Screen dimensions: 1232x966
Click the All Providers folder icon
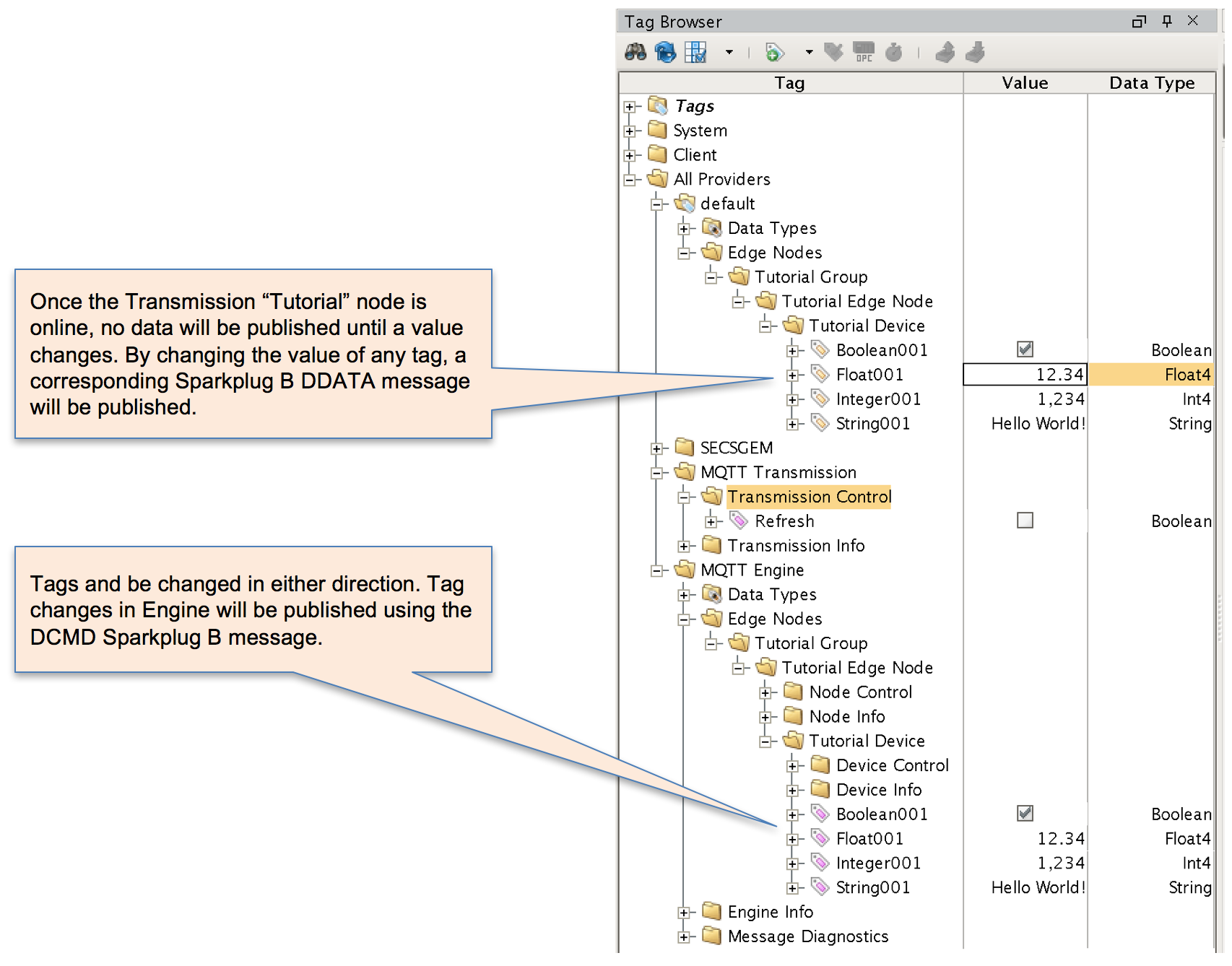pyautogui.click(x=657, y=178)
